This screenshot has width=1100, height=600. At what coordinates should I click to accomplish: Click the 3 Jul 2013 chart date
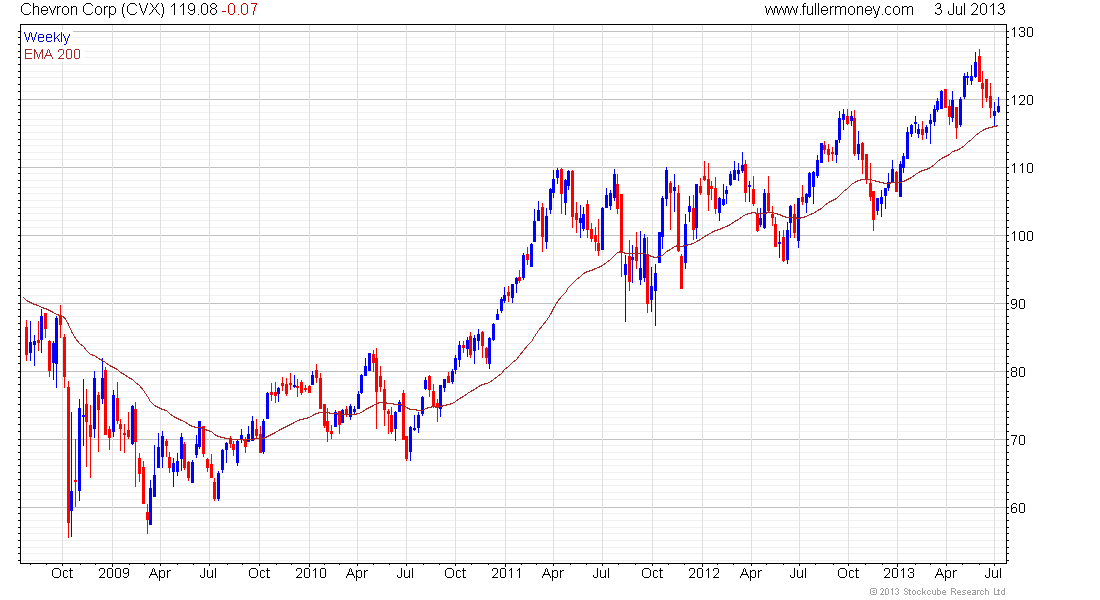(970, 10)
